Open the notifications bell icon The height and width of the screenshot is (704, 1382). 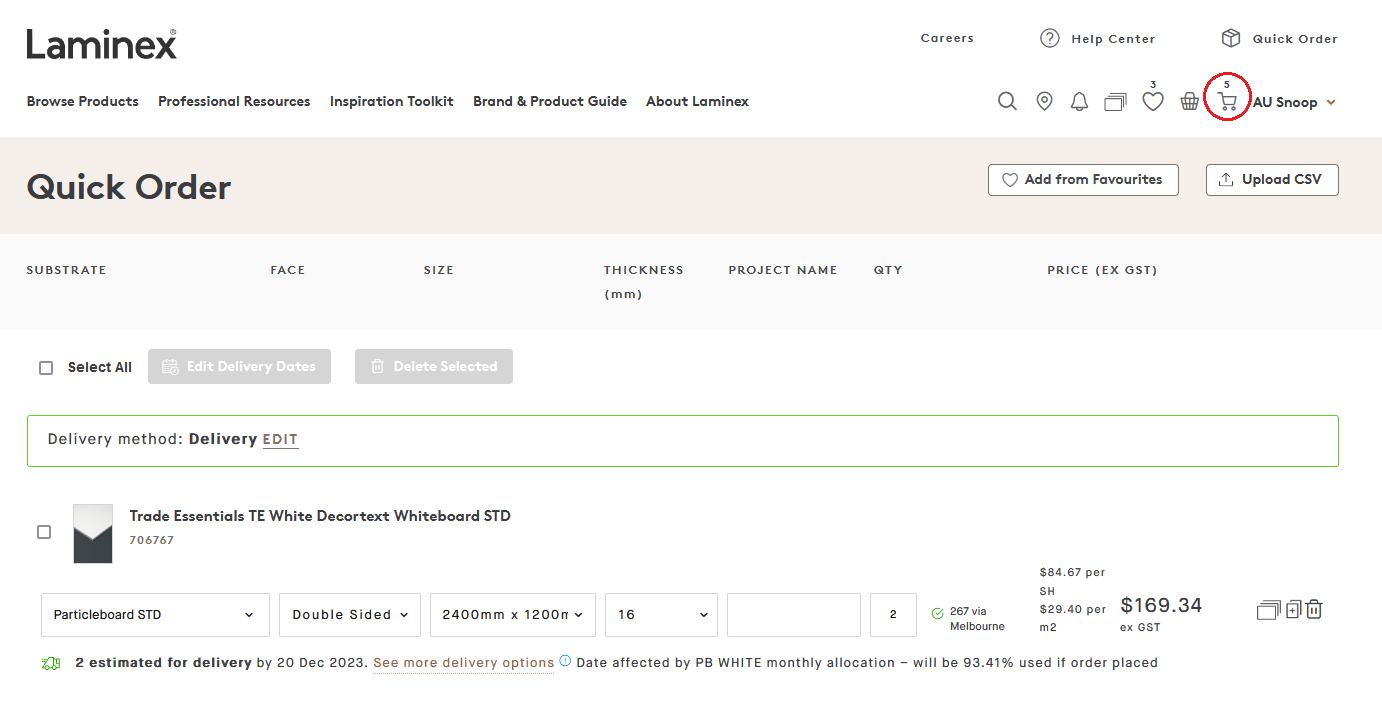pyautogui.click(x=1079, y=101)
